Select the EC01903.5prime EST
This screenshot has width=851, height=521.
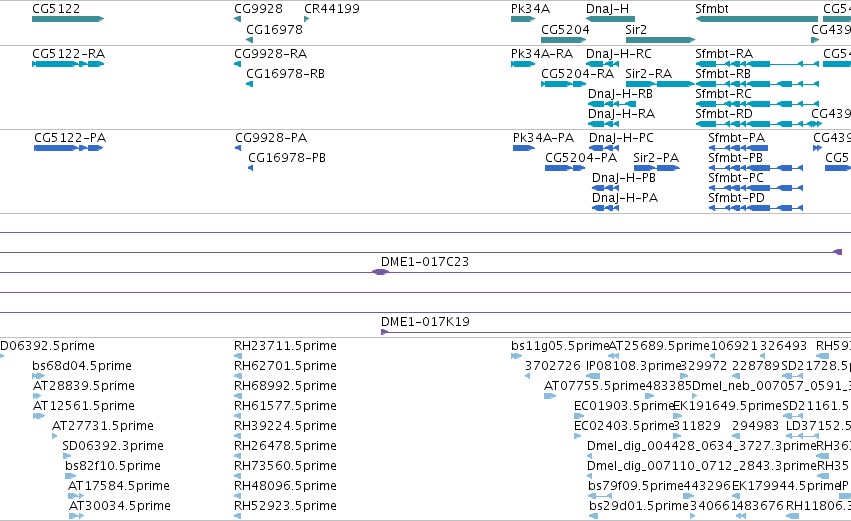(577, 416)
